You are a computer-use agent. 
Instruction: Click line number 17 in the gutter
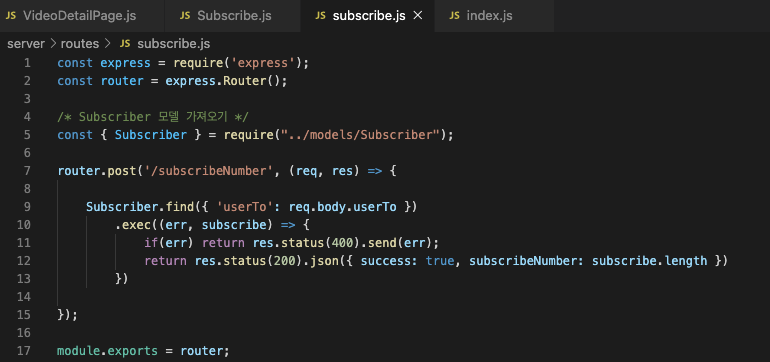(x=24, y=351)
